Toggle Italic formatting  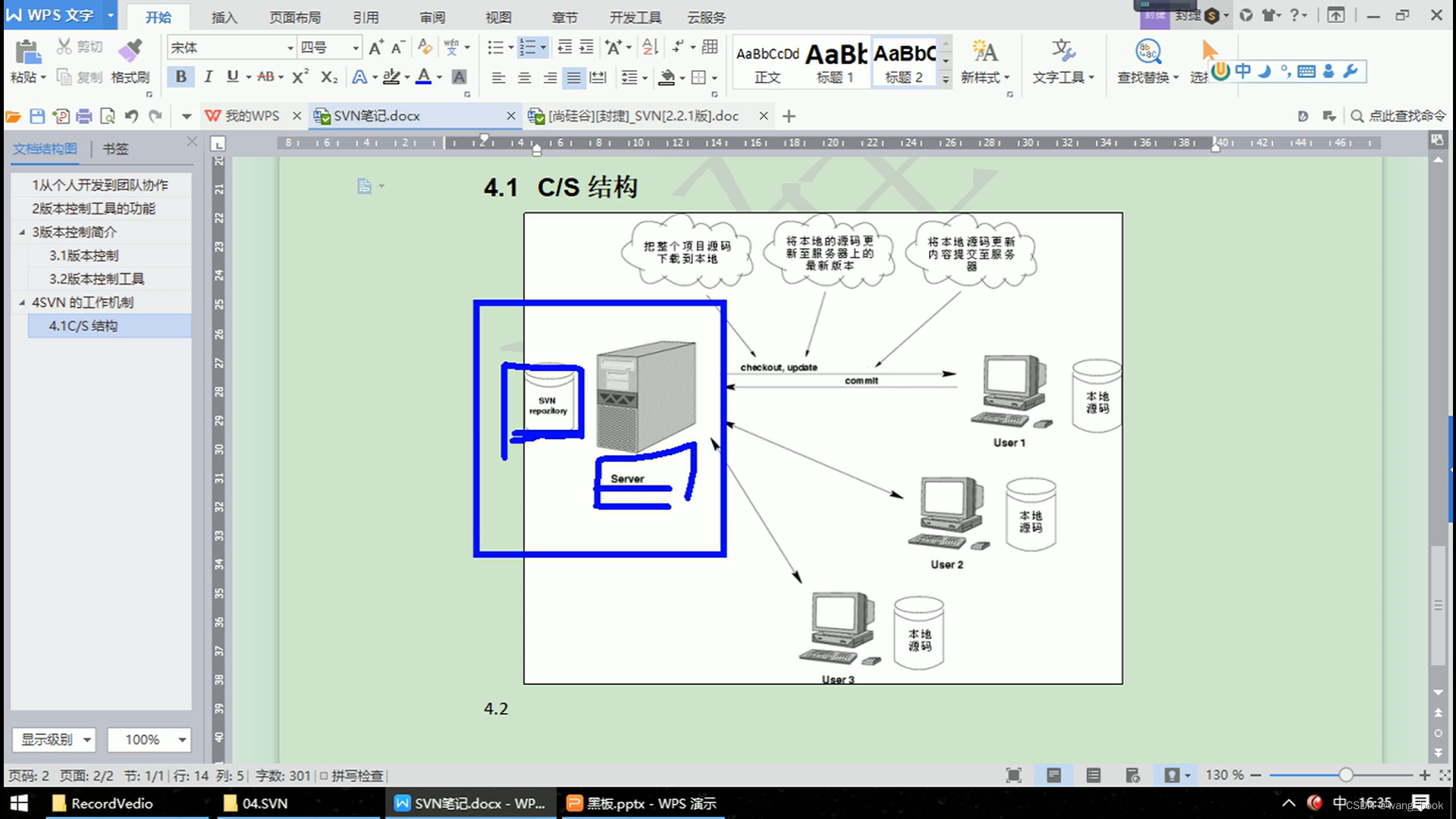click(207, 77)
